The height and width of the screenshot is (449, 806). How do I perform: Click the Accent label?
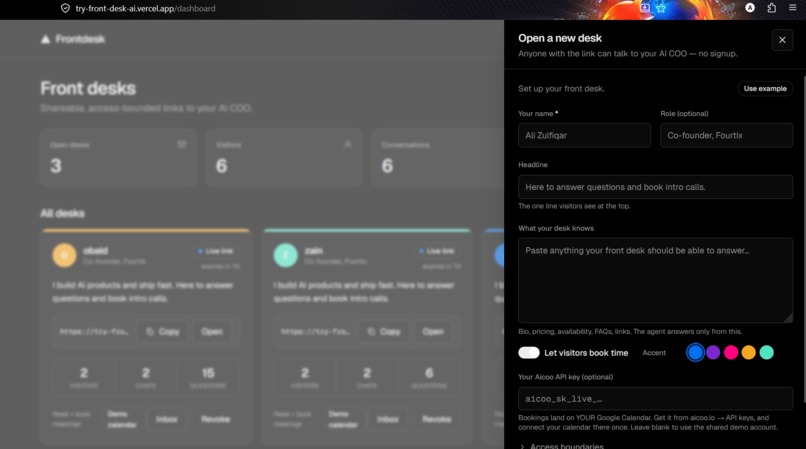point(654,353)
